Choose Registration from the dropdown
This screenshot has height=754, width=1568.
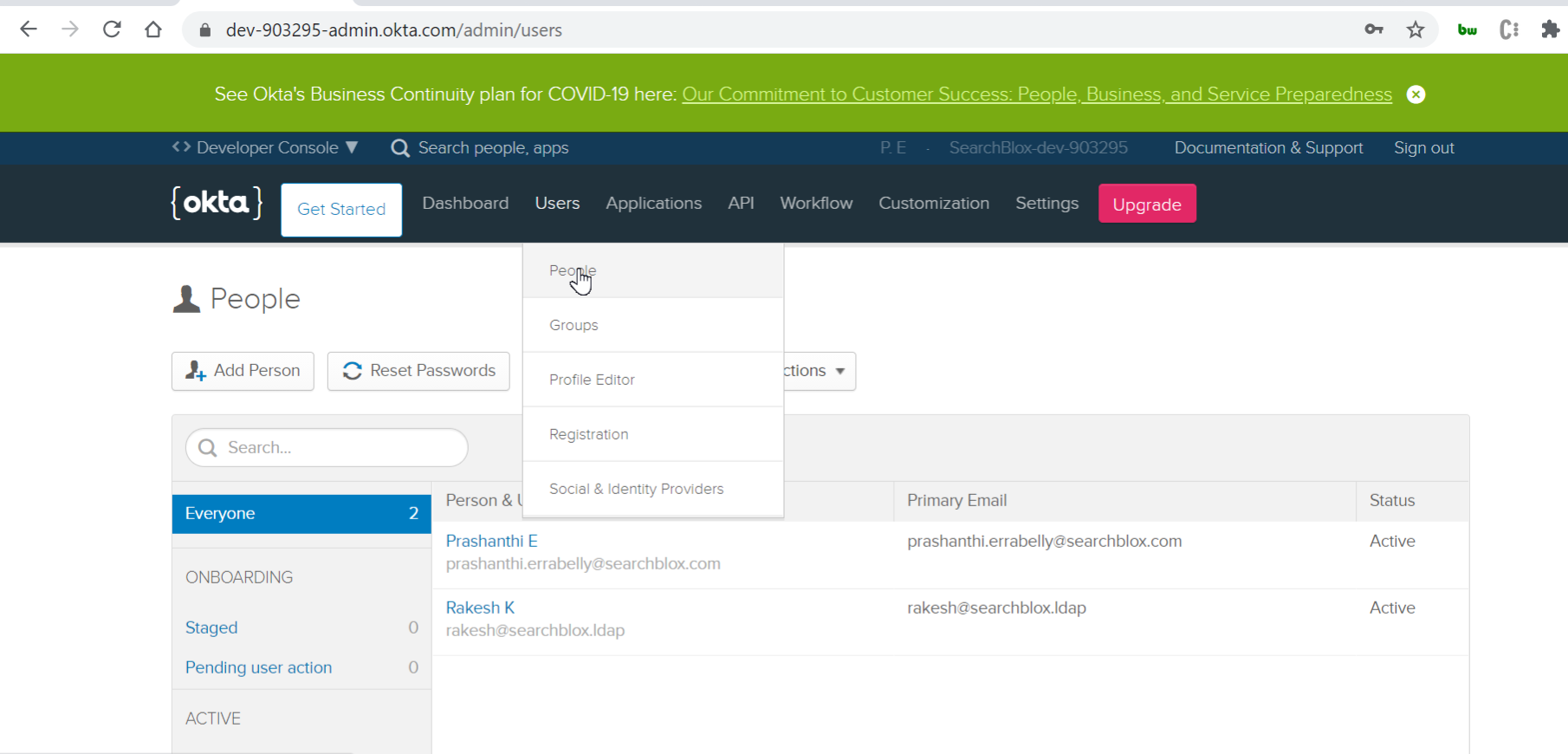tap(653, 434)
